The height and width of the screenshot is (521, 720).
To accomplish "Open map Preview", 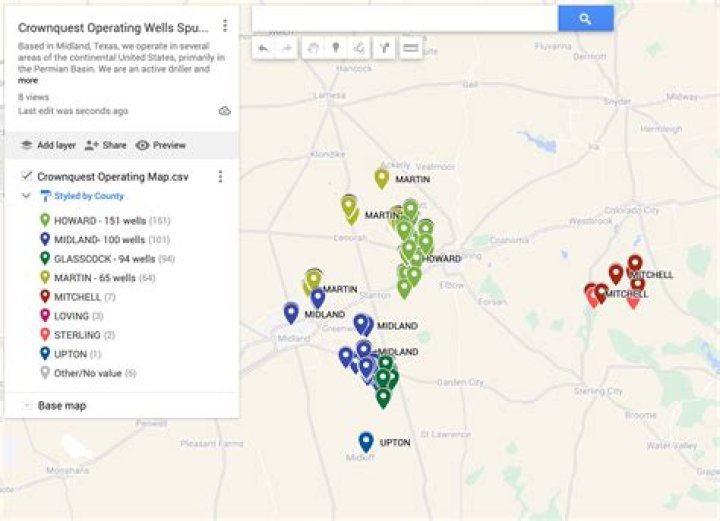I will tap(161, 145).
